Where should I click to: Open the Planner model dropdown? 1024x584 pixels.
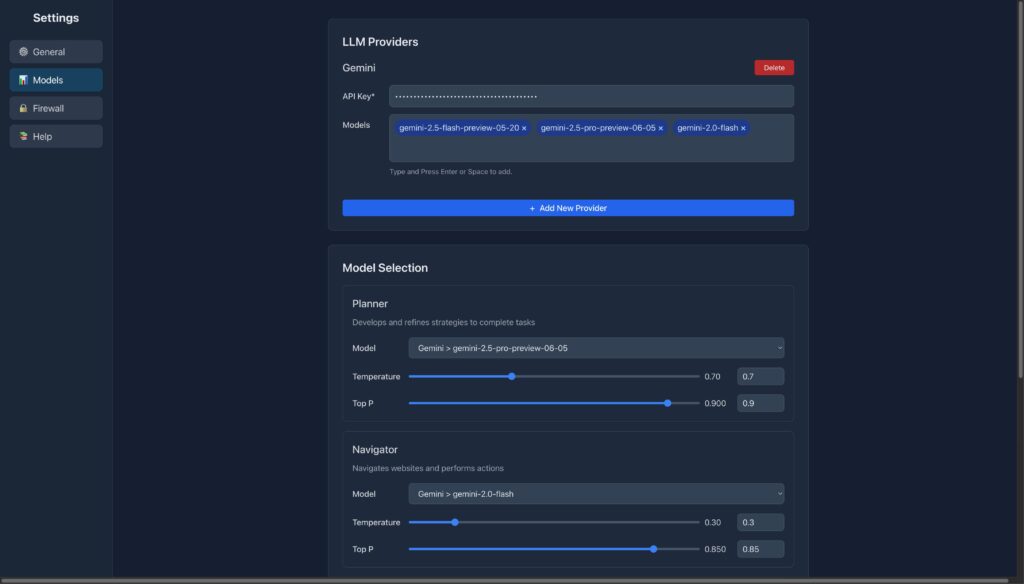pos(595,347)
